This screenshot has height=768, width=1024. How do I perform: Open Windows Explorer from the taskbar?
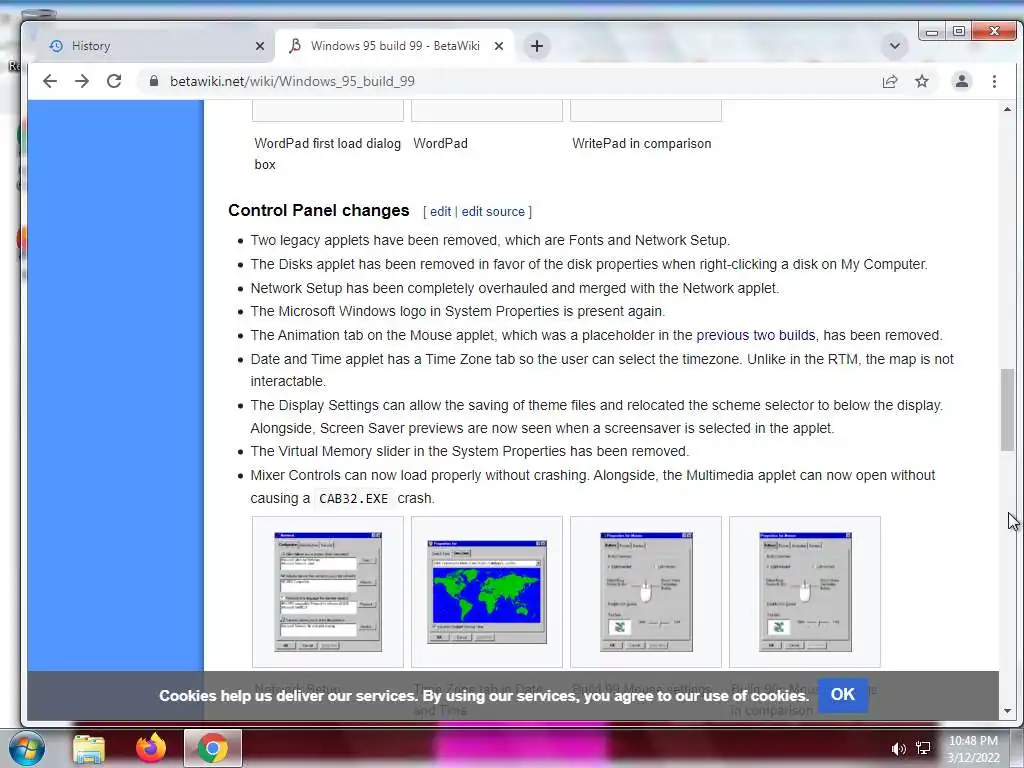[89, 748]
